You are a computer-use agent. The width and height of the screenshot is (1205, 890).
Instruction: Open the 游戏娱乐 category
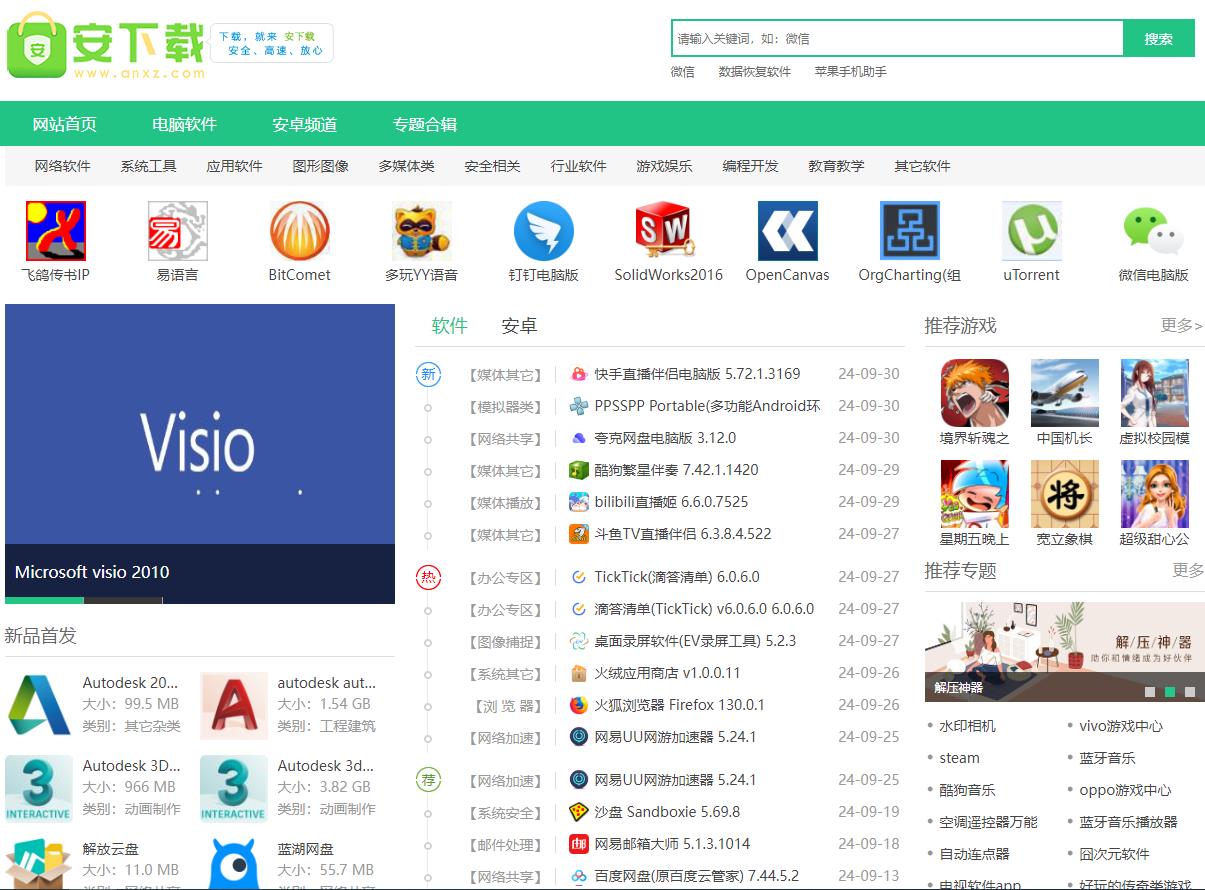[665, 166]
